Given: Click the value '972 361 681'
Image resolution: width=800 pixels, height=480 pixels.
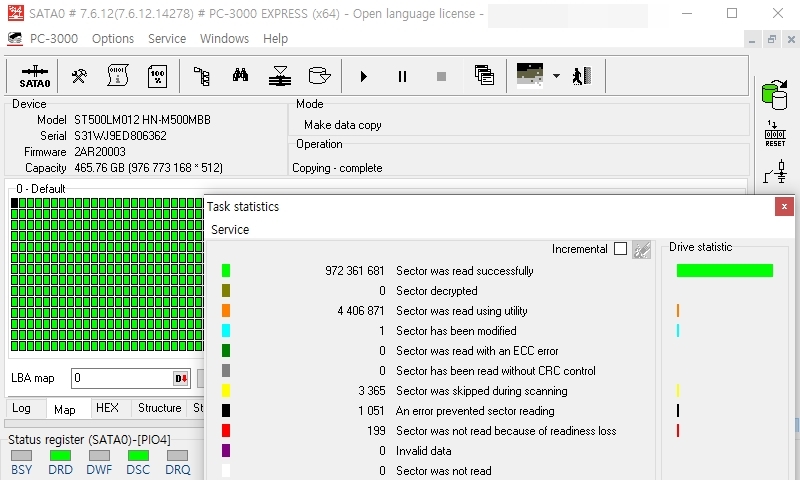Looking at the screenshot, I should pyautogui.click(x=355, y=271).
